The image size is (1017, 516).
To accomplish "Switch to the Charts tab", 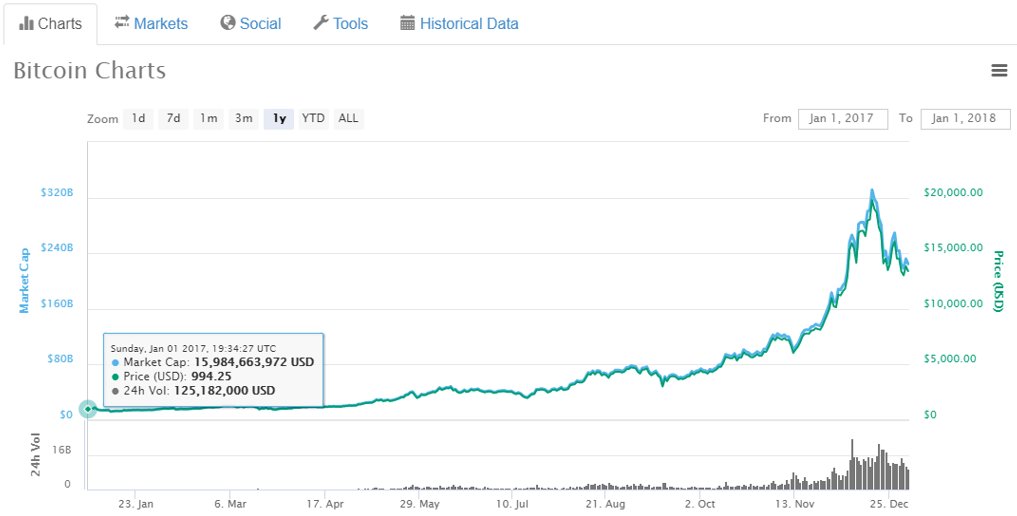I will [51, 24].
